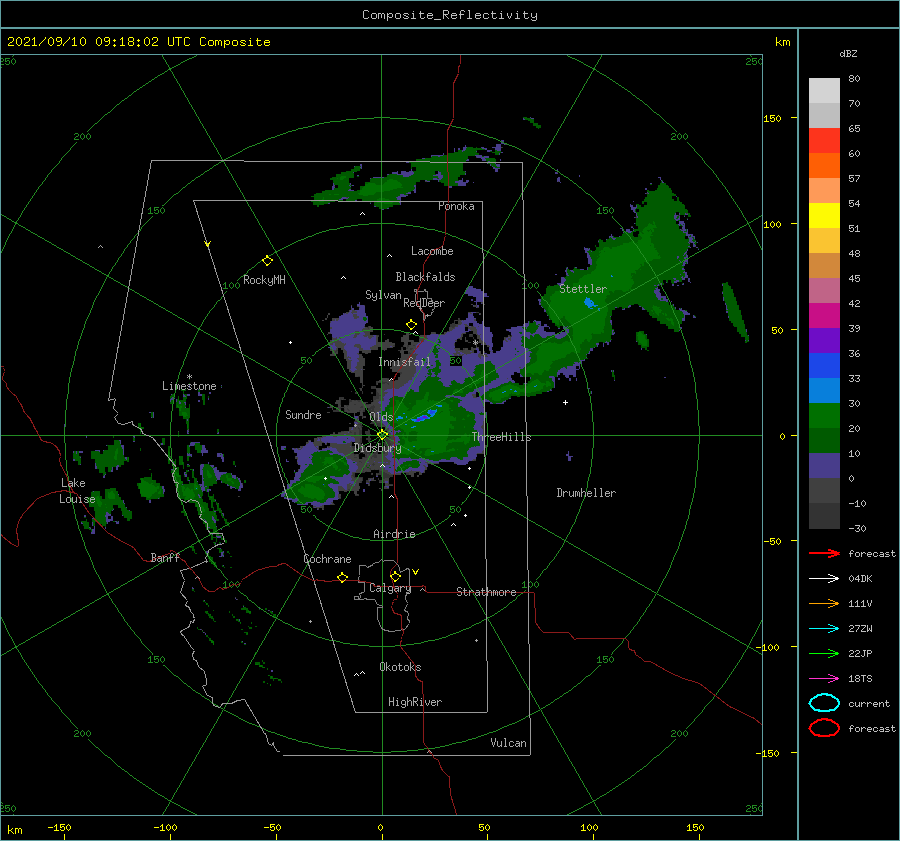Click the Sundre city label
Screen dimensions: 900x841
[x=303, y=414]
